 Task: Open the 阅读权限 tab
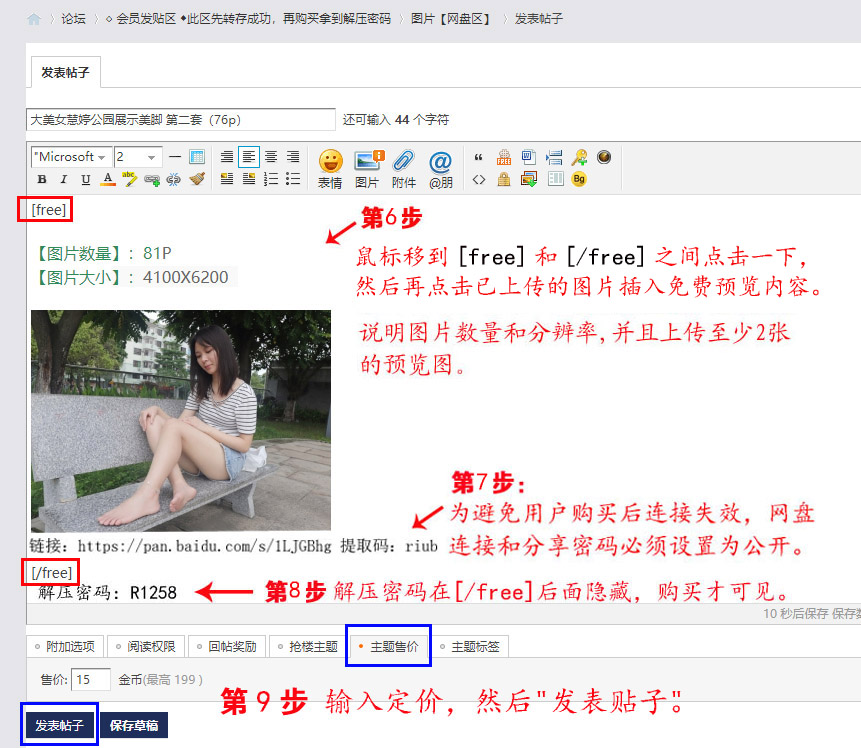coord(146,647)
